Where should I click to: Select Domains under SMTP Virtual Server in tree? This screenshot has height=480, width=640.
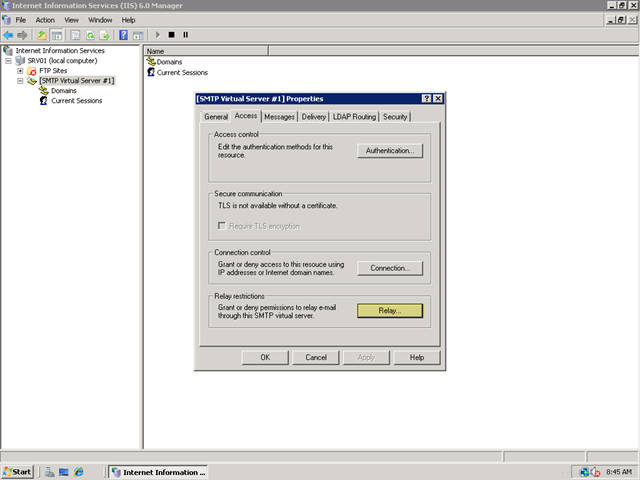(x=64, y=91)
